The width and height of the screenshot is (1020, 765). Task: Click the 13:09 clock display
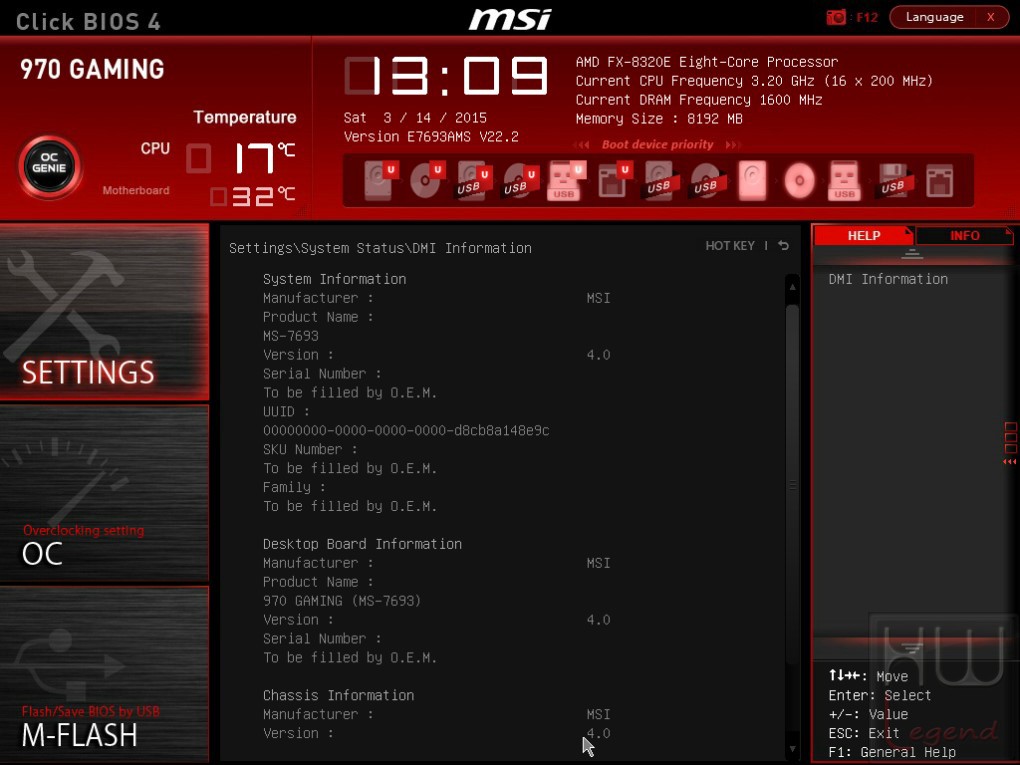(447, 76)
